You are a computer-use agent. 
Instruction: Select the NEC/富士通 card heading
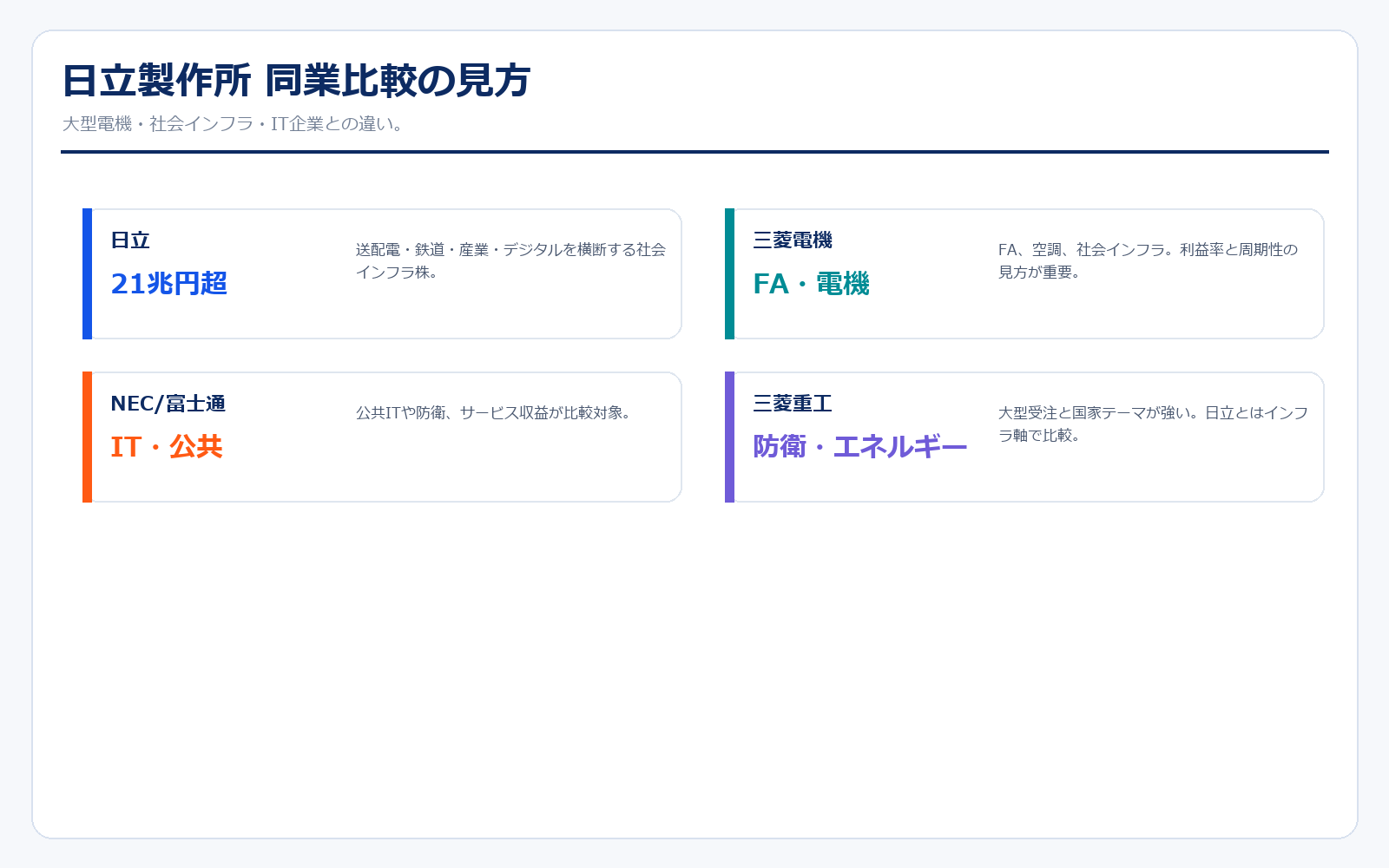tap(168, 404)
